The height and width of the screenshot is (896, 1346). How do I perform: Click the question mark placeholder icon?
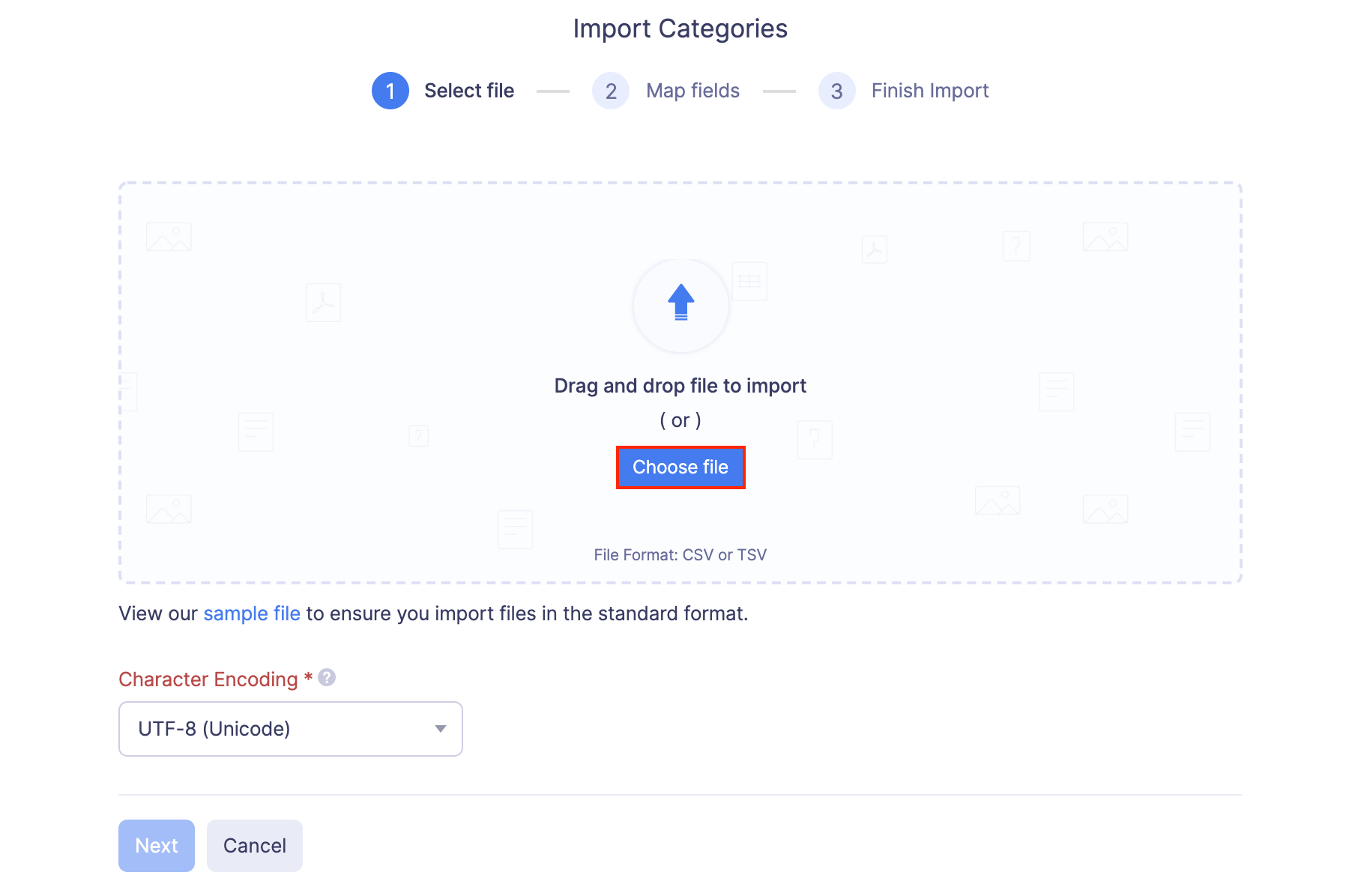(814, 439)
